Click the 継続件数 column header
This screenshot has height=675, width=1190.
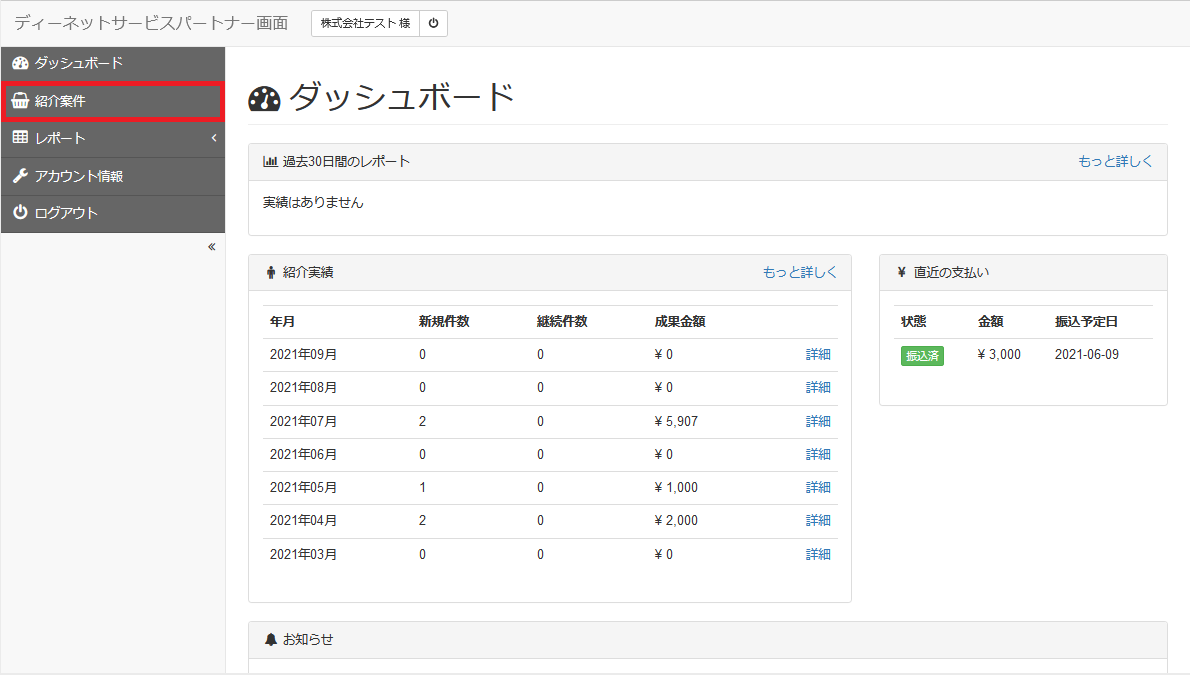(x=562, y=321)
